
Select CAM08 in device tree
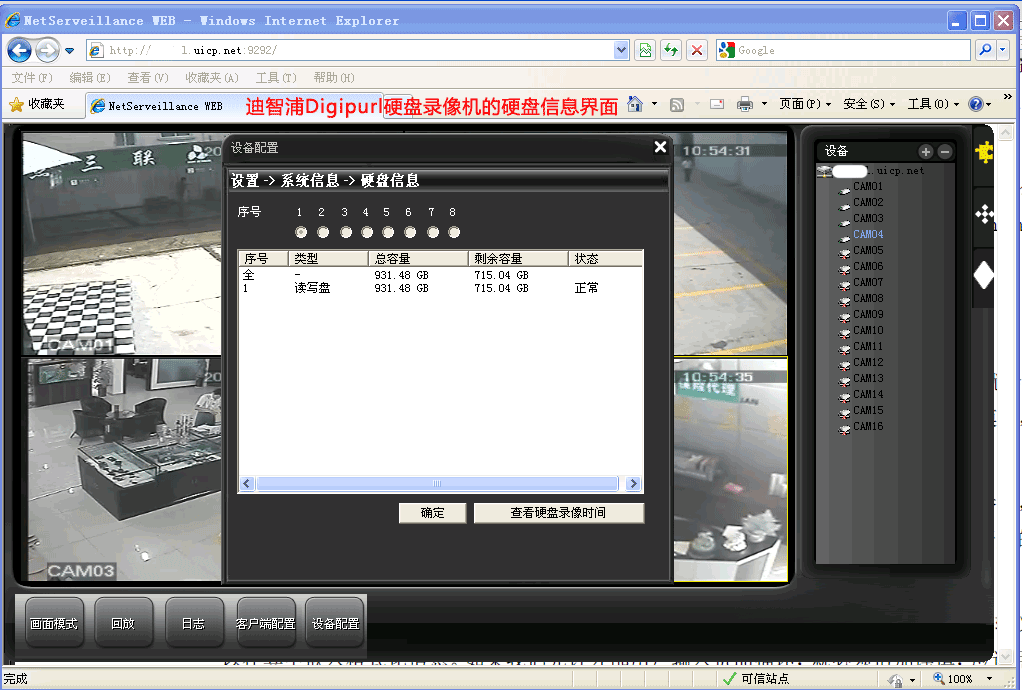pyautogui.click(x=868, y=298)
